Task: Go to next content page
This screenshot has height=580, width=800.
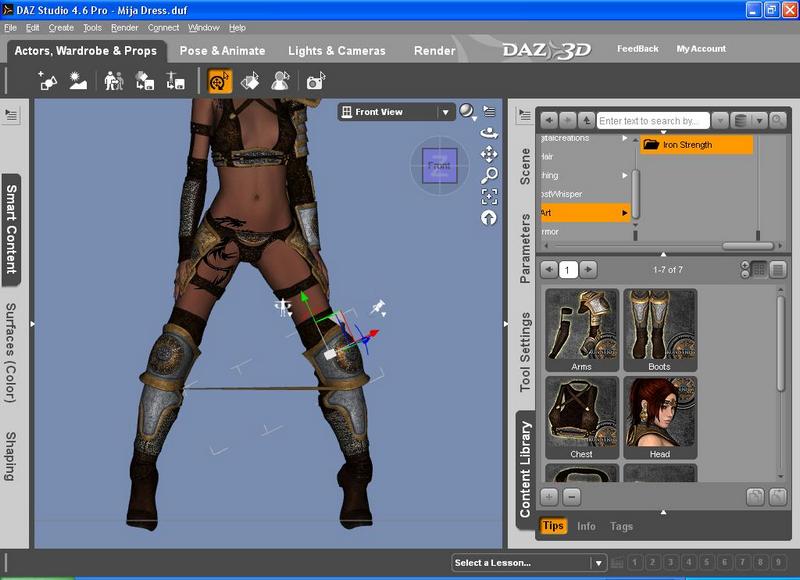Action: [x=588, y=269]
